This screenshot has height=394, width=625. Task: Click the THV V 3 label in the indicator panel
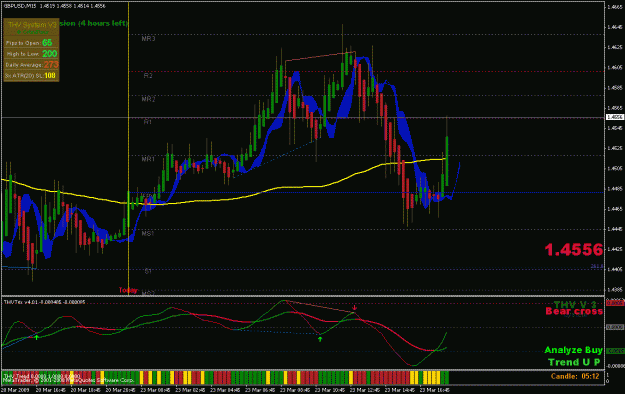click(x=575, y=305)
